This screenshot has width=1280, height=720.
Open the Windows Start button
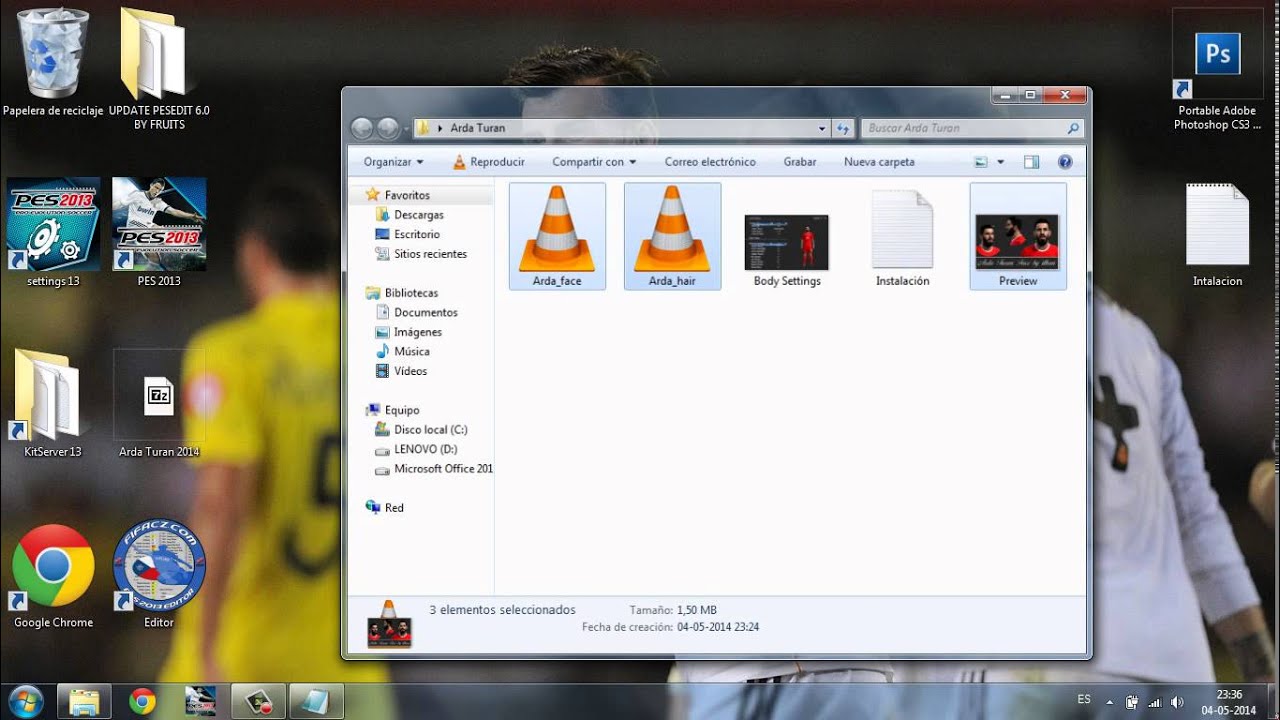tap(26, 701)
